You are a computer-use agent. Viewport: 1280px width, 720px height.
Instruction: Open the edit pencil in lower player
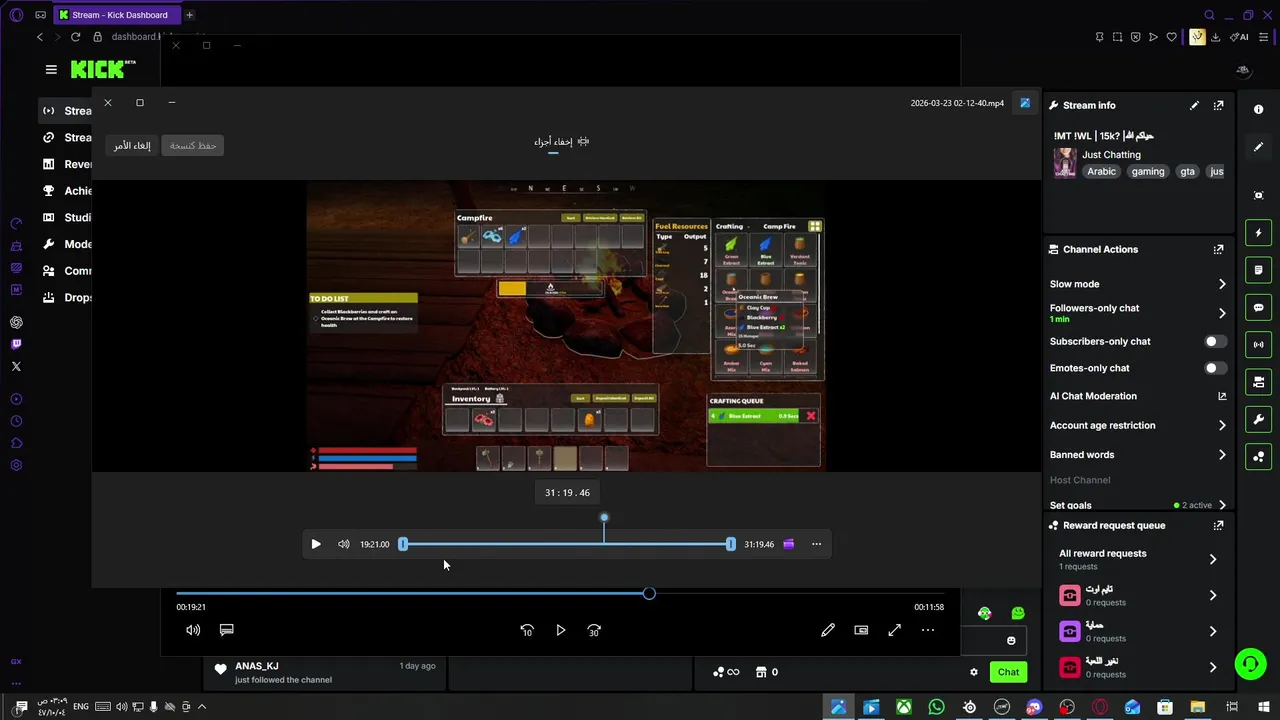click(828, 630)
